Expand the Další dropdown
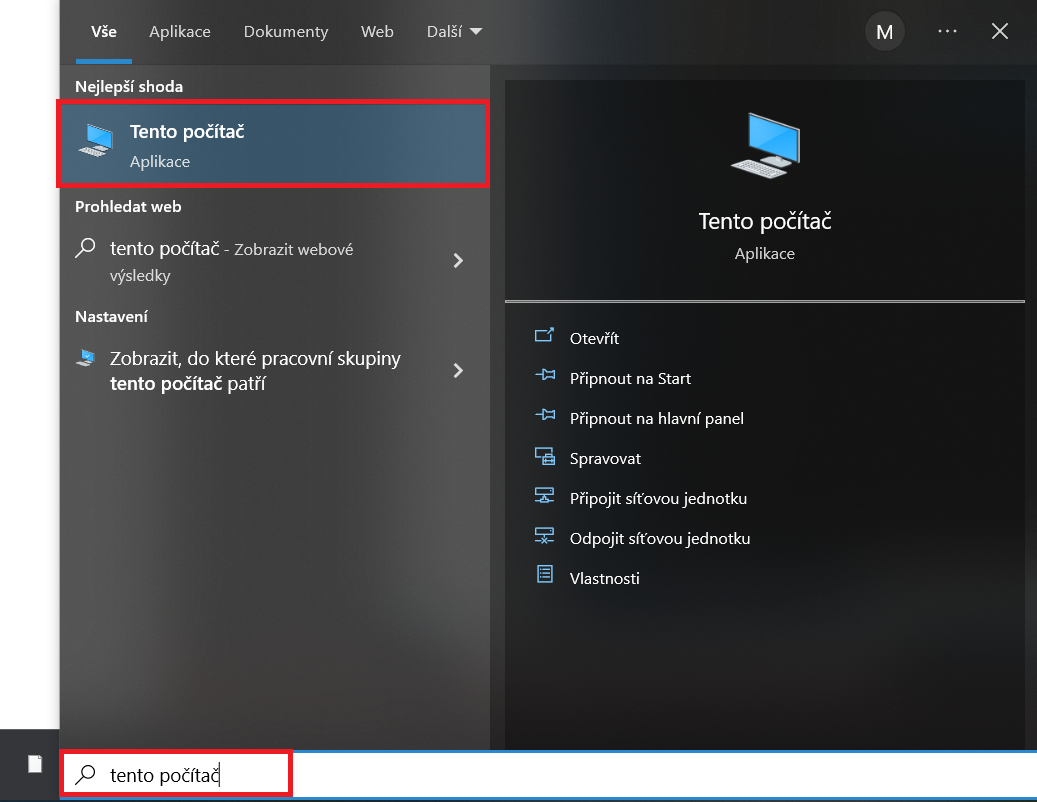 tap(454, 32)
